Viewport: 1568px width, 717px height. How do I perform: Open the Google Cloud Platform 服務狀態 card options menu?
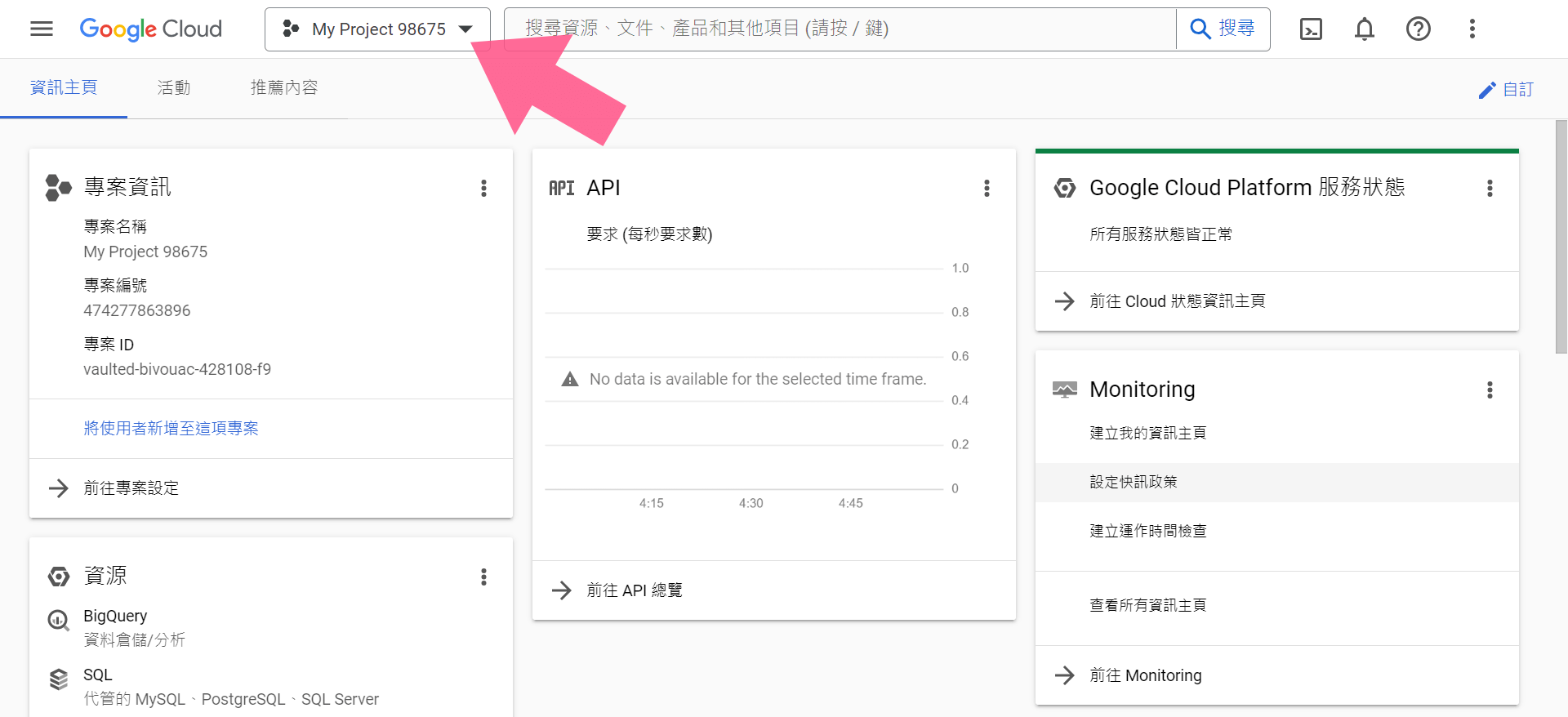1490,189
